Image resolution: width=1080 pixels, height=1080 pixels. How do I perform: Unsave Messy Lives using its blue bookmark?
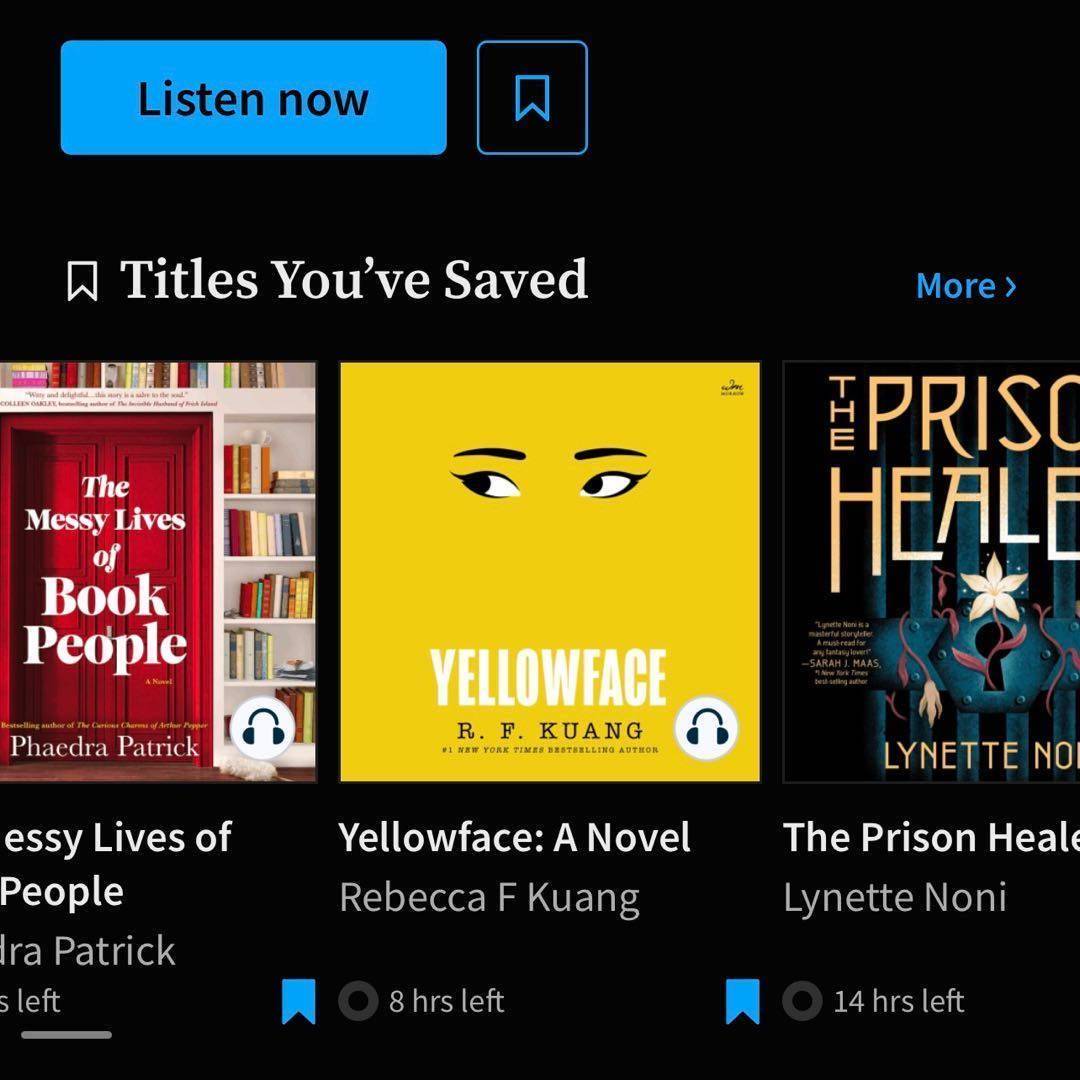(x=298, y=1001)
